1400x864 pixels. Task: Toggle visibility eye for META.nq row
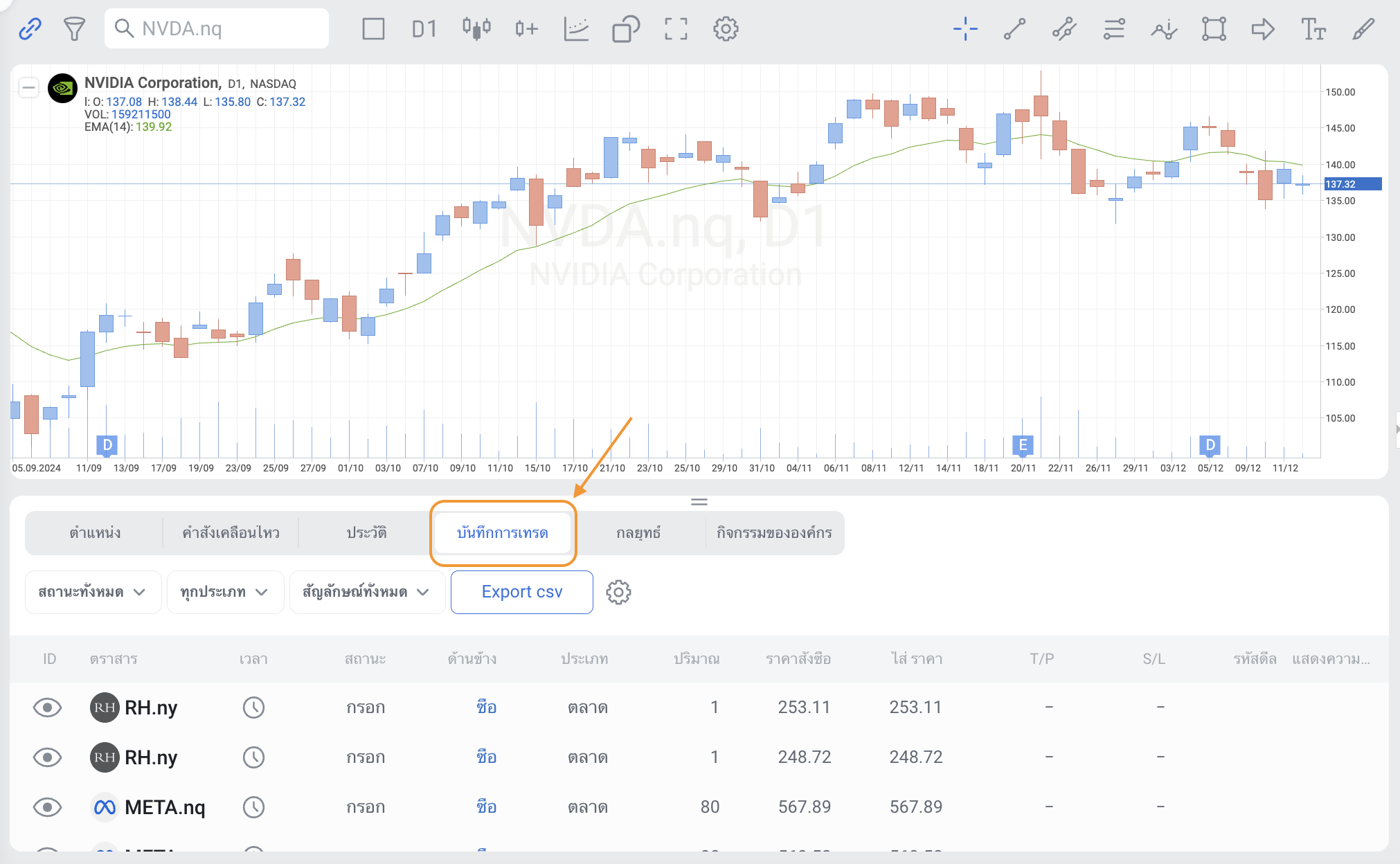coord(47,807)
